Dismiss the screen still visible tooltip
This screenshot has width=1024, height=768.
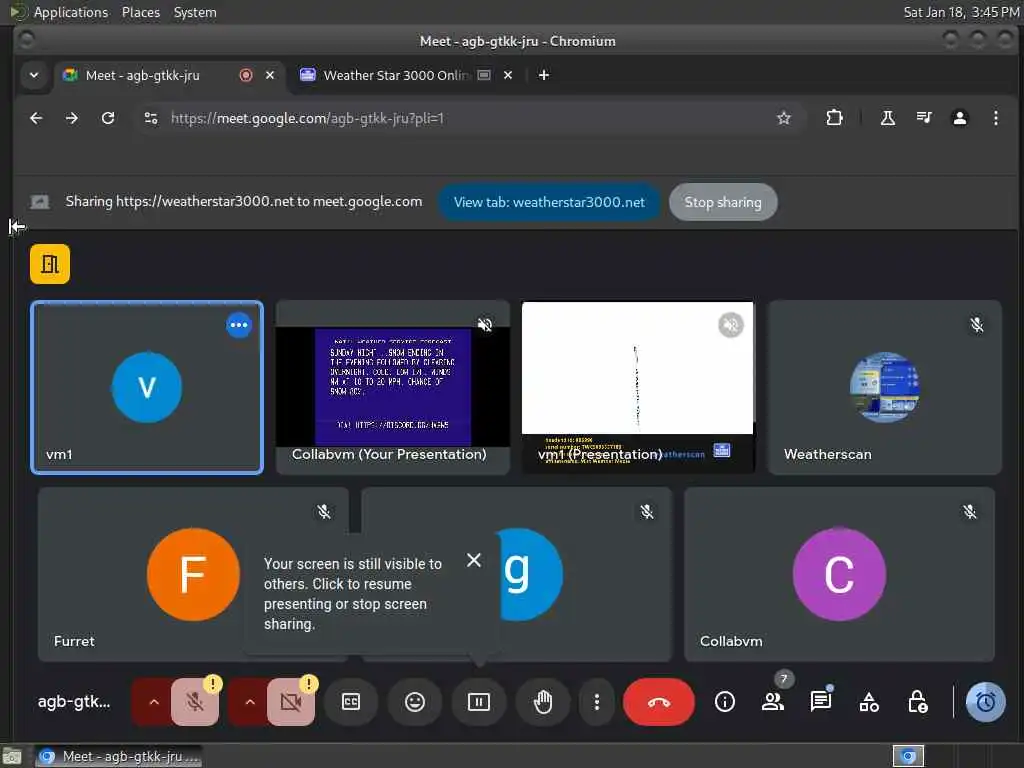474,560
